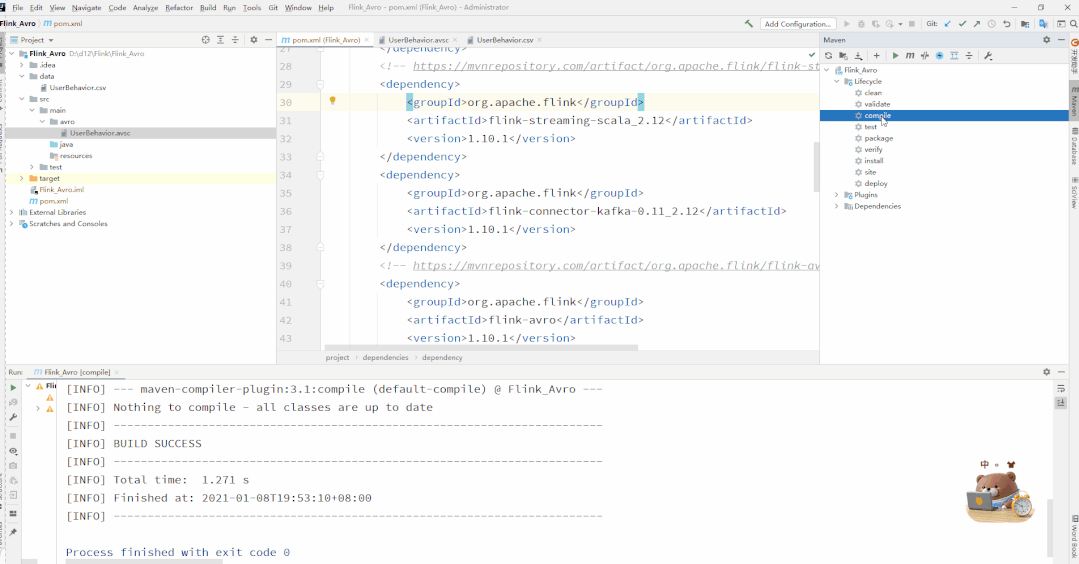Open mvnrepository link on line 39
The image size is (1079, 564).
coord(616,265)
